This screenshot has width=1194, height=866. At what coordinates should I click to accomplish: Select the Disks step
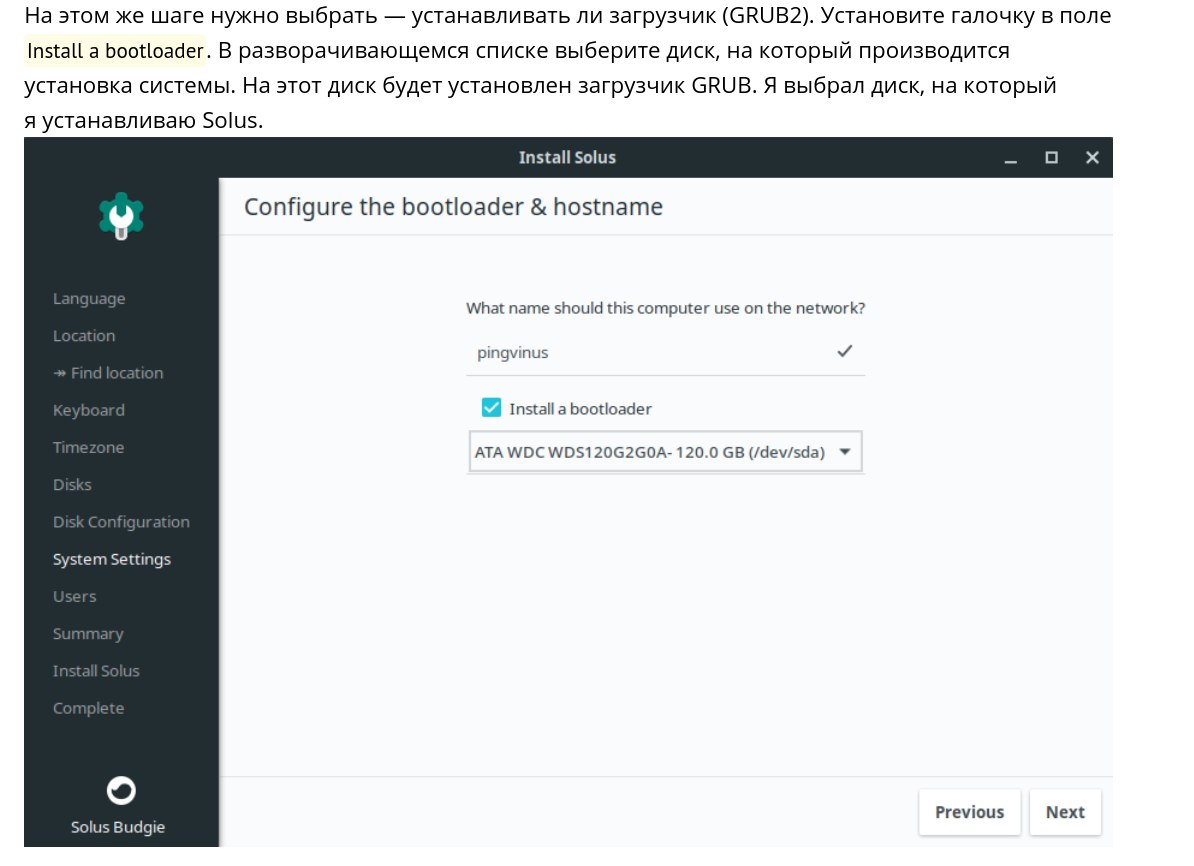coord(72,484)
